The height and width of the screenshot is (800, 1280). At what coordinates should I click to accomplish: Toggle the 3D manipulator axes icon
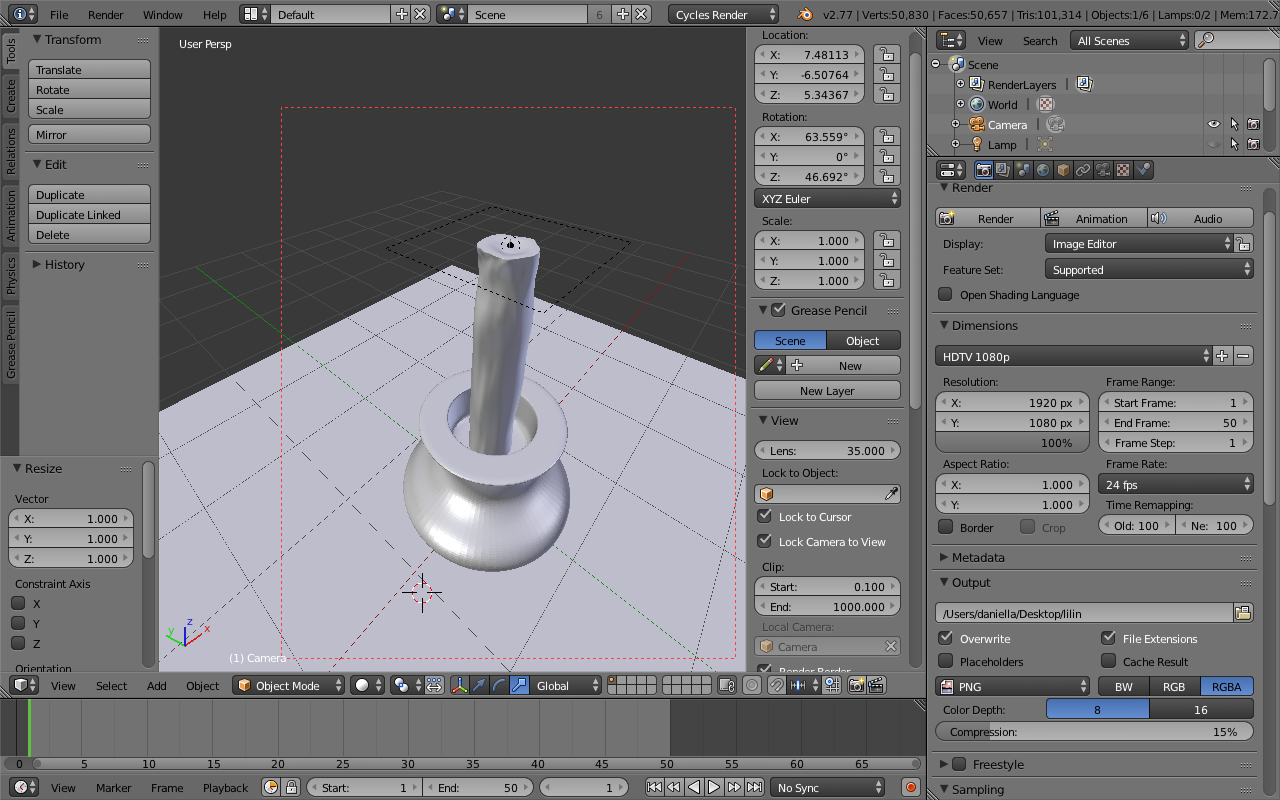click(459, 685)
